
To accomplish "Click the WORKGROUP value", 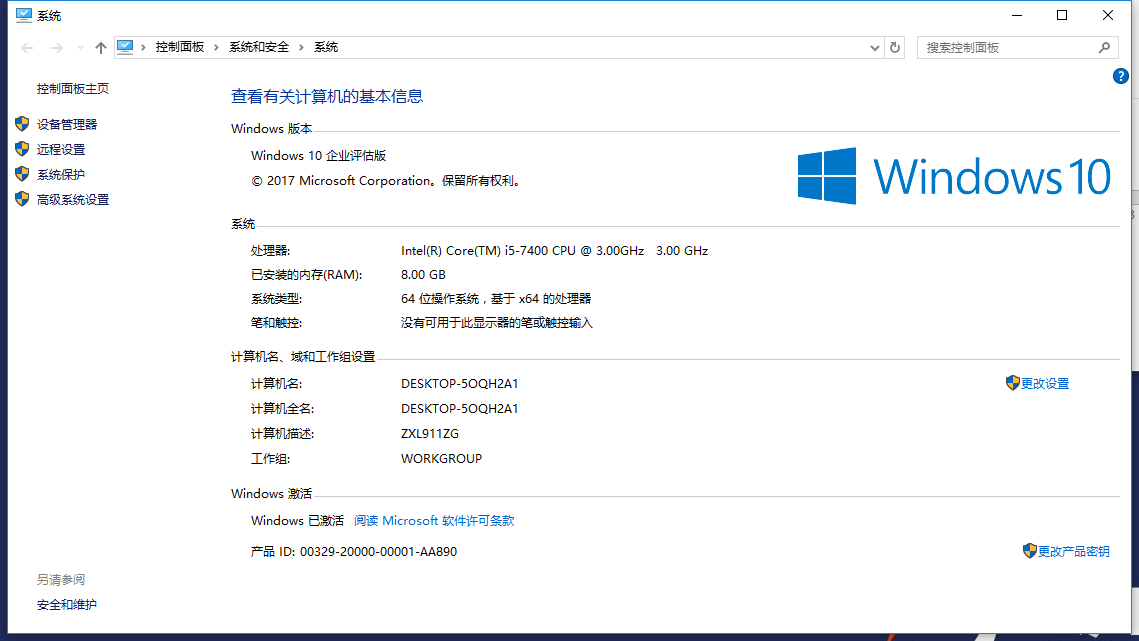I will (441, 459).
